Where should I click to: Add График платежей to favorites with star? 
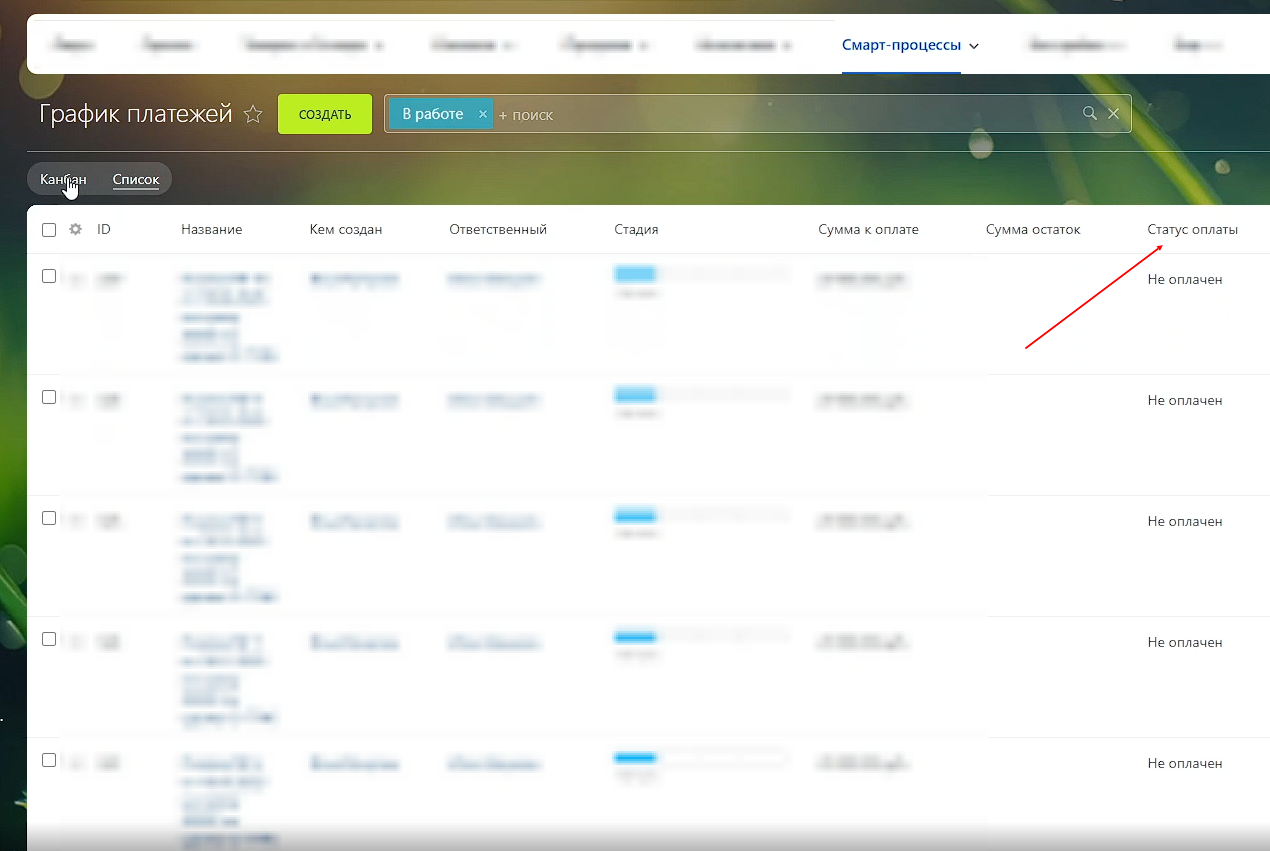point(253,114)
